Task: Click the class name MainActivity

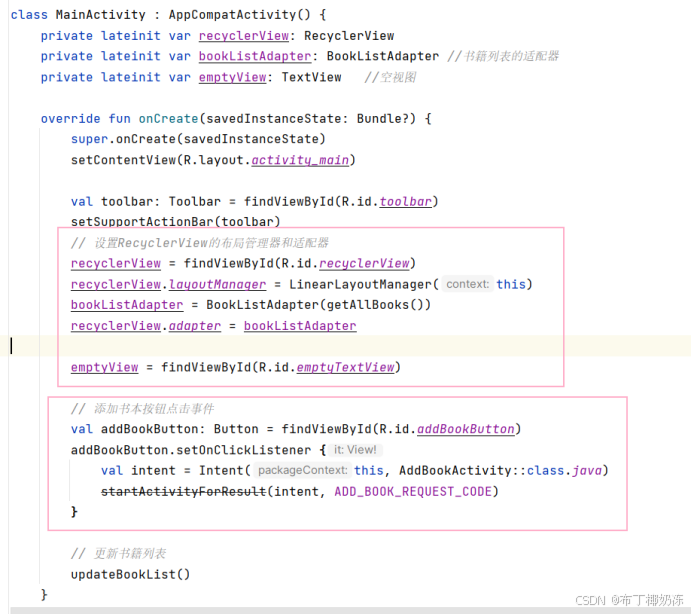Action: 100,15
